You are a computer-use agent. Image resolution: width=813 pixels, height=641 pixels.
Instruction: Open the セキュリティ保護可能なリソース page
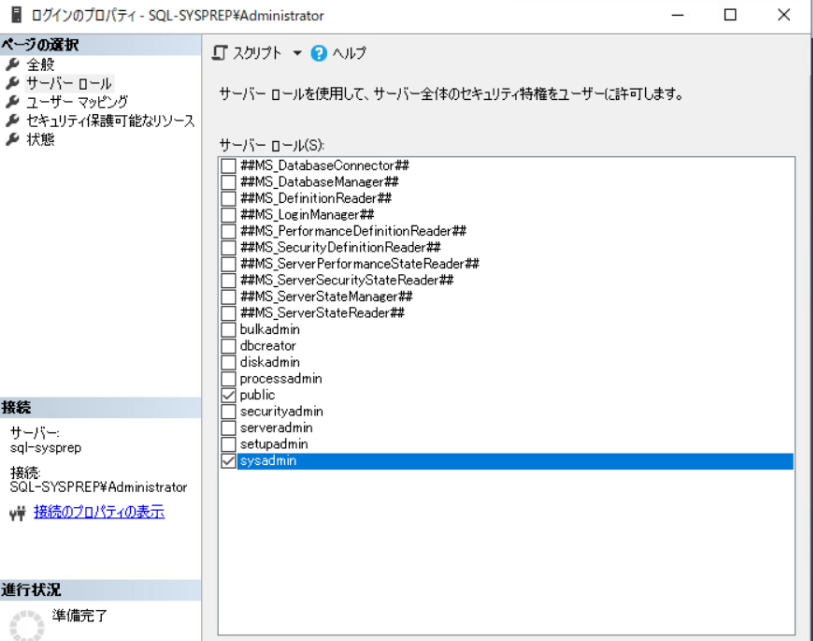pyautogui.click(x=111, y=120)
